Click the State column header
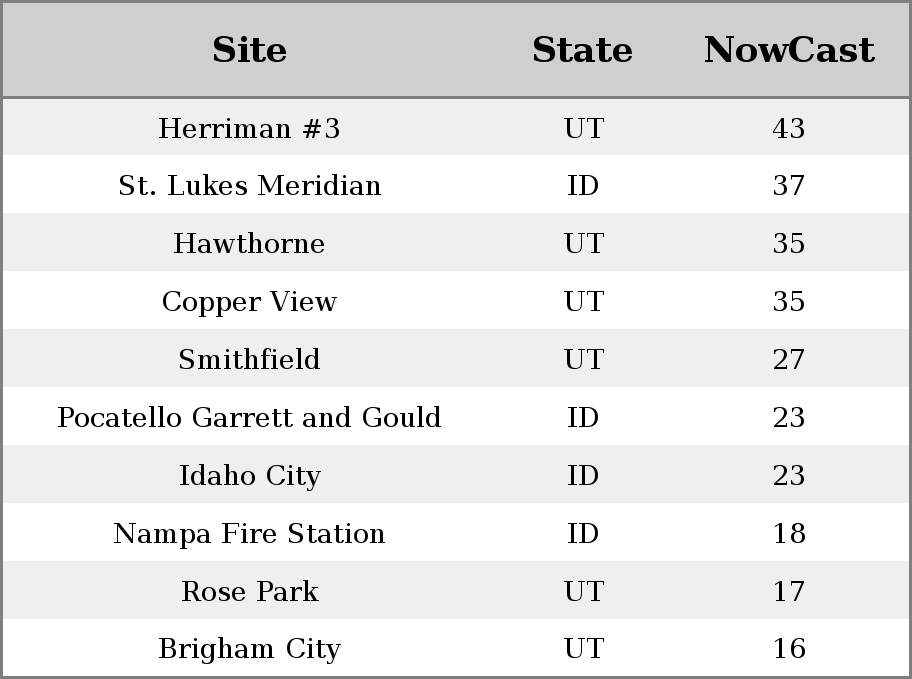 (x=582, y=50)
